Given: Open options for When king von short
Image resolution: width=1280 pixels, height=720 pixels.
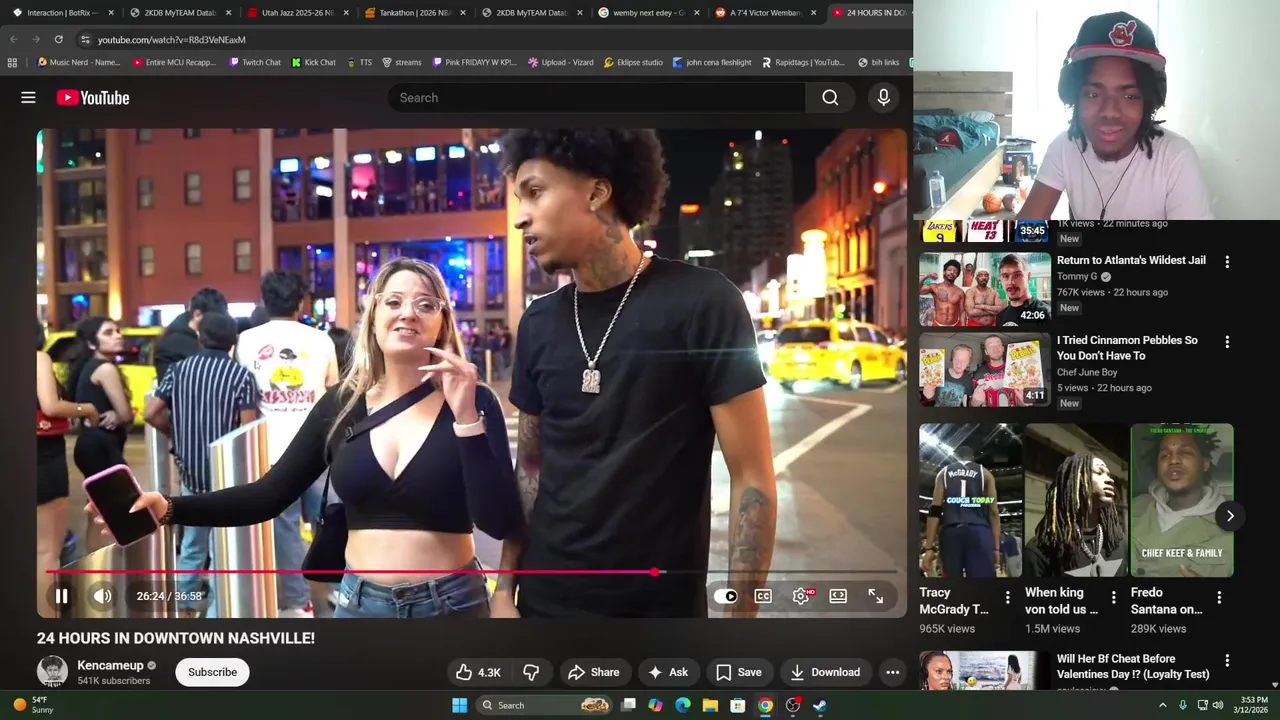Looking at the screenshot, I should [1113, 598].
